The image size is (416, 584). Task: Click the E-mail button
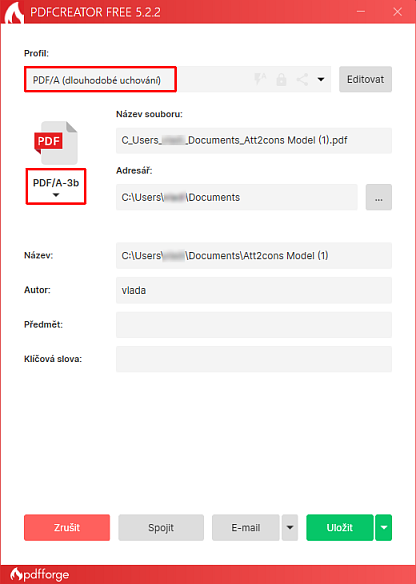[245, 527]
